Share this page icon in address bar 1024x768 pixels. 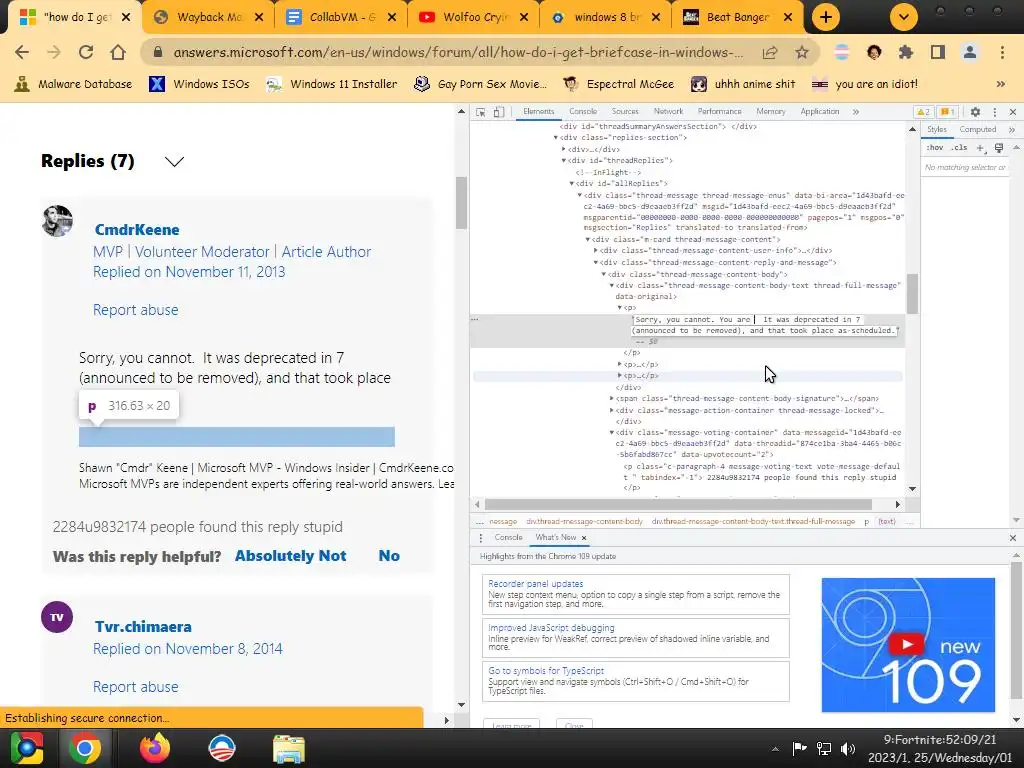(770, 53)
